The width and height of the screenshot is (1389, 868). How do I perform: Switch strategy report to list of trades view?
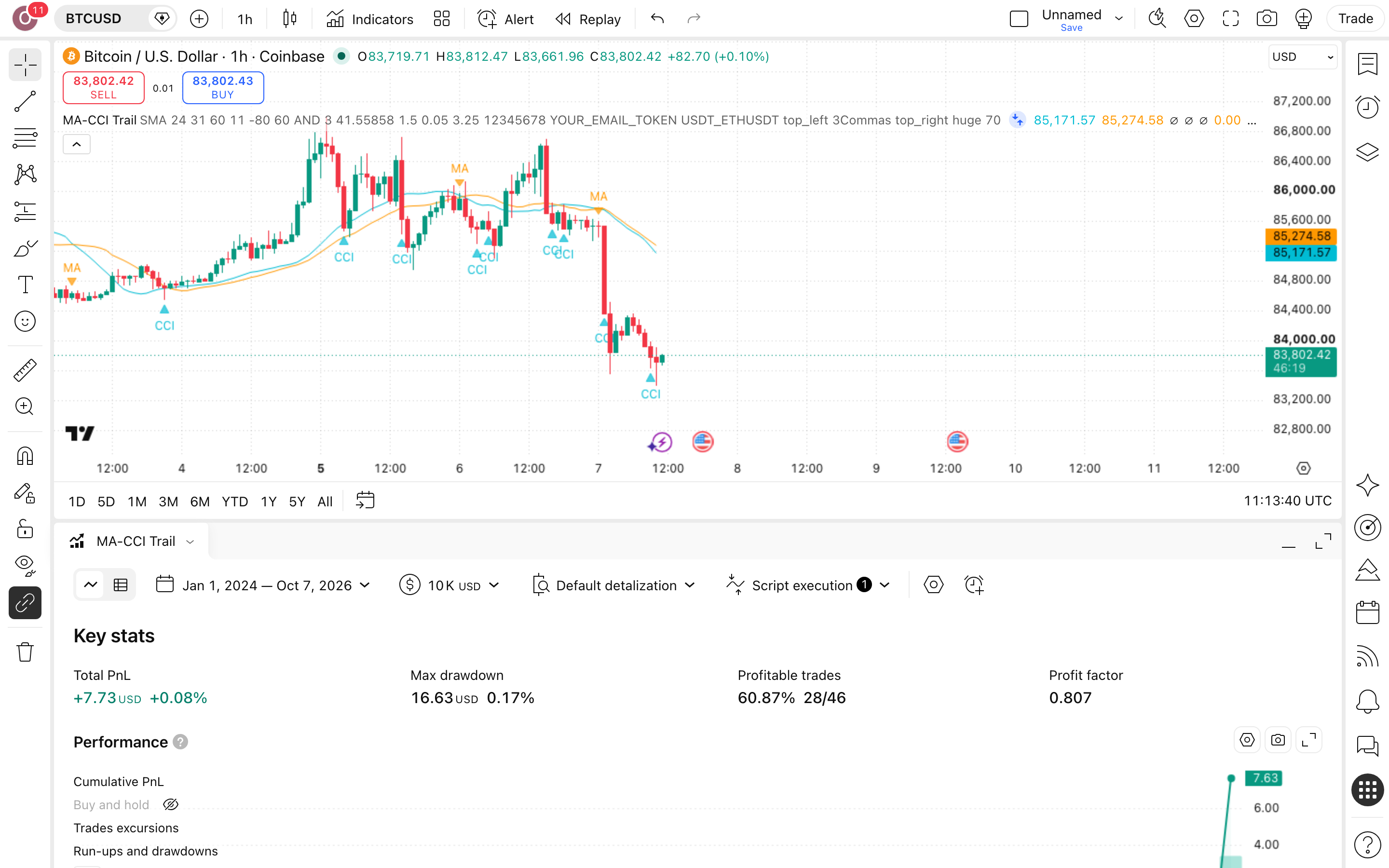tap(121, 585)
